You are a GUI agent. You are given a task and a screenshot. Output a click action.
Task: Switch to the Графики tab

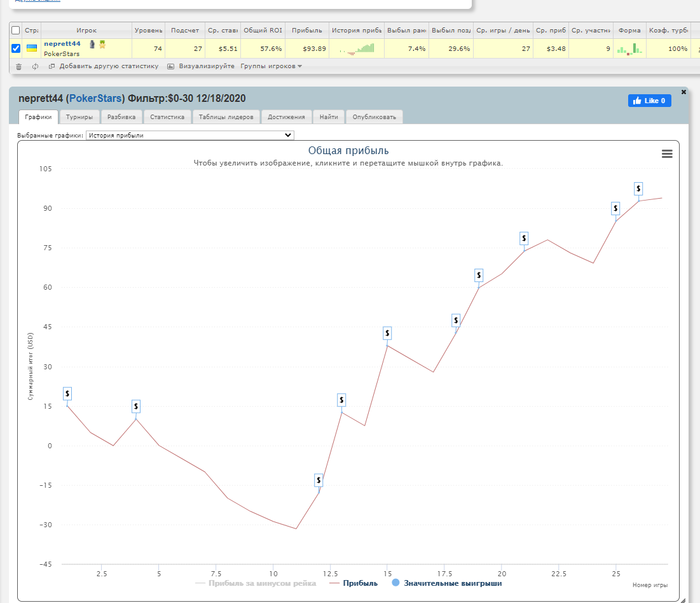[x=38, y=117]
